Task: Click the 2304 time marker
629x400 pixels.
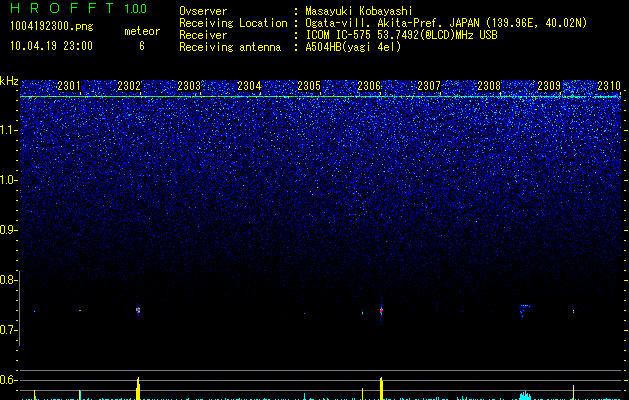Action: [x=249, y=86]
